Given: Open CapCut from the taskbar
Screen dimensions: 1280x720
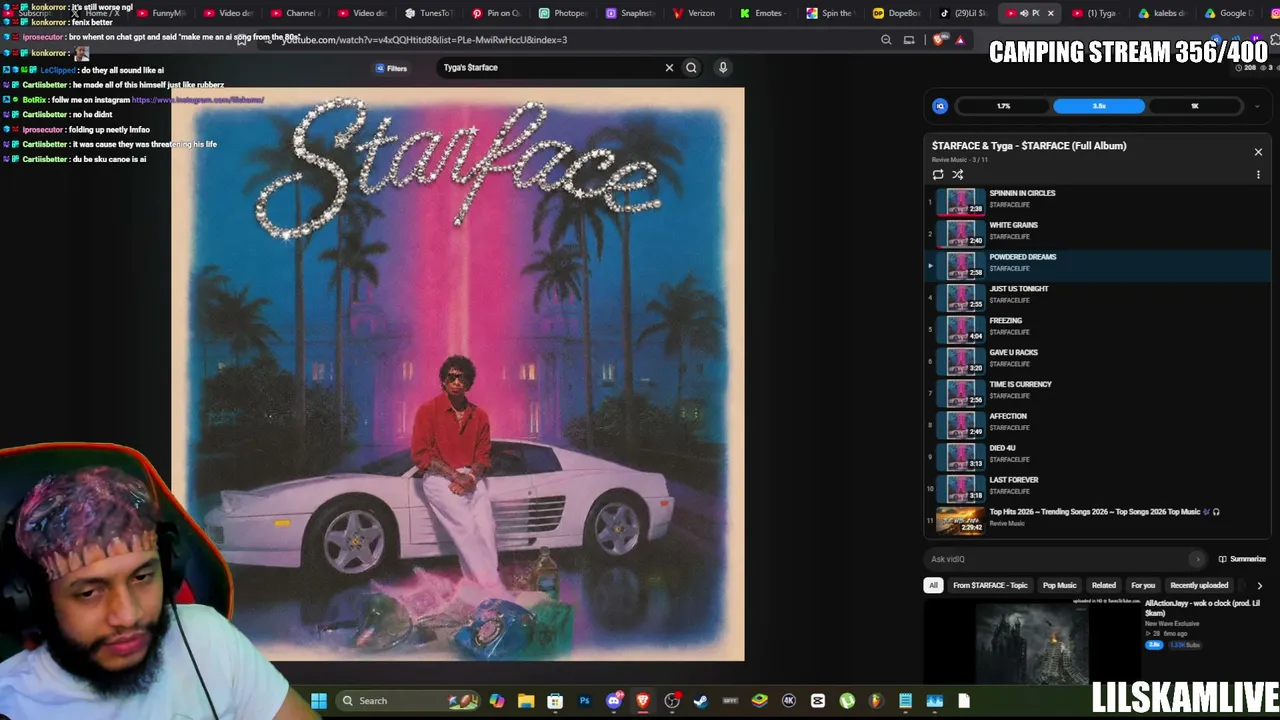Looking at the screenshot, I should point(818,701).
